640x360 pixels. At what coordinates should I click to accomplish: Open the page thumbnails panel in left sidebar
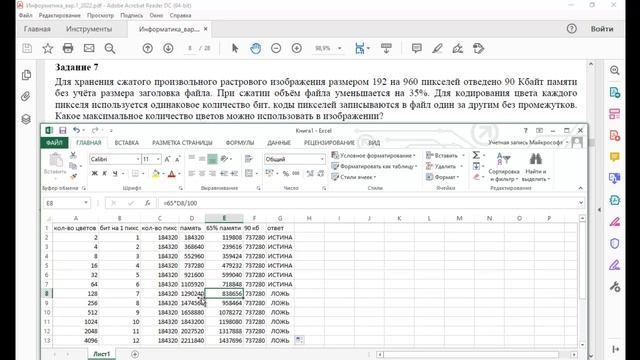coord(26,75)
